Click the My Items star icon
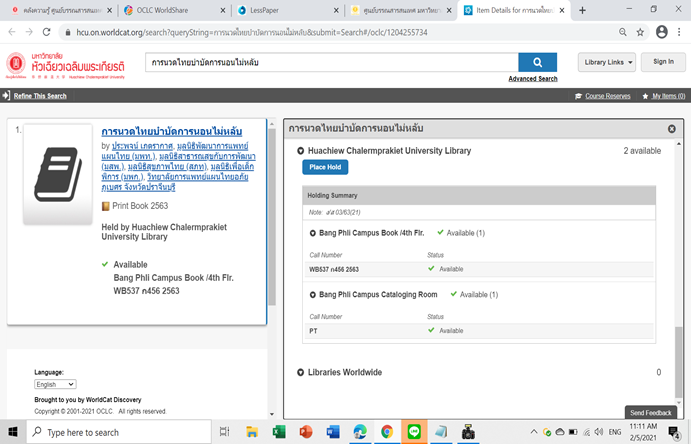This screenshot has width=691, height=444. (645, 96)
